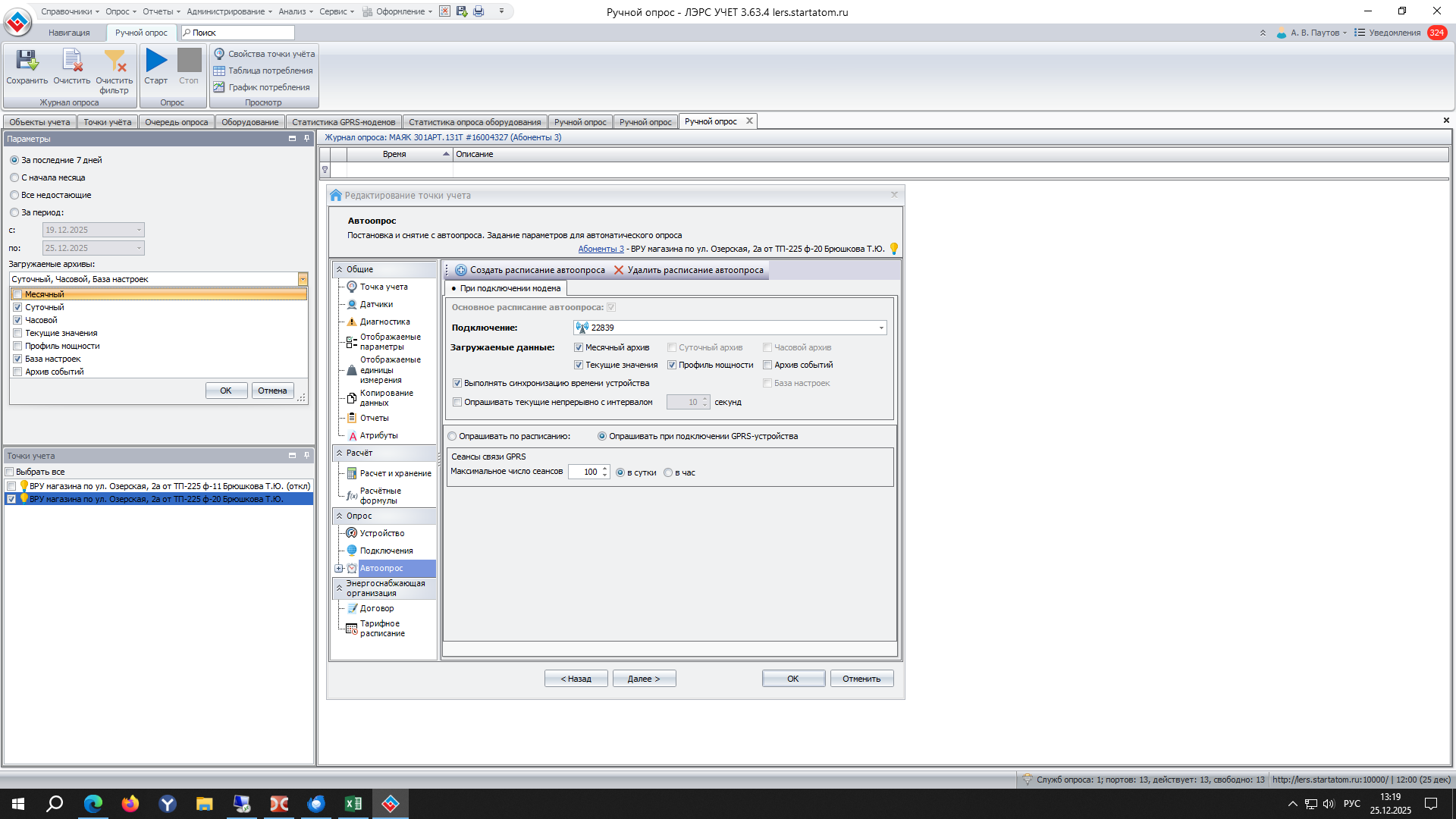Open Свойства точки учёта view
The width and height of the screenshot is (1456, 819).
(264, 54)
